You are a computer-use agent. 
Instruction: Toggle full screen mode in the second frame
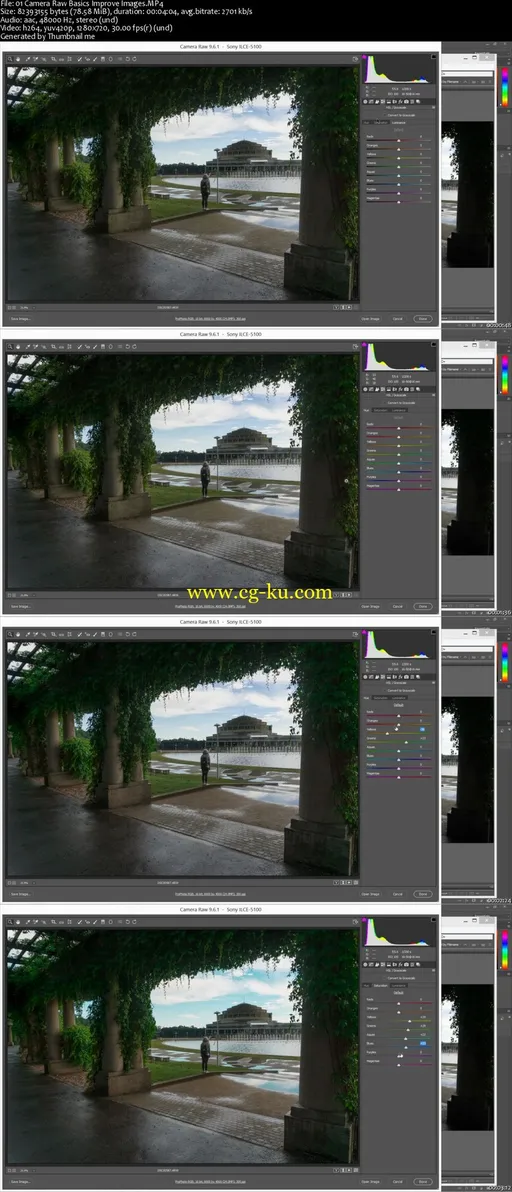(355, 347)
